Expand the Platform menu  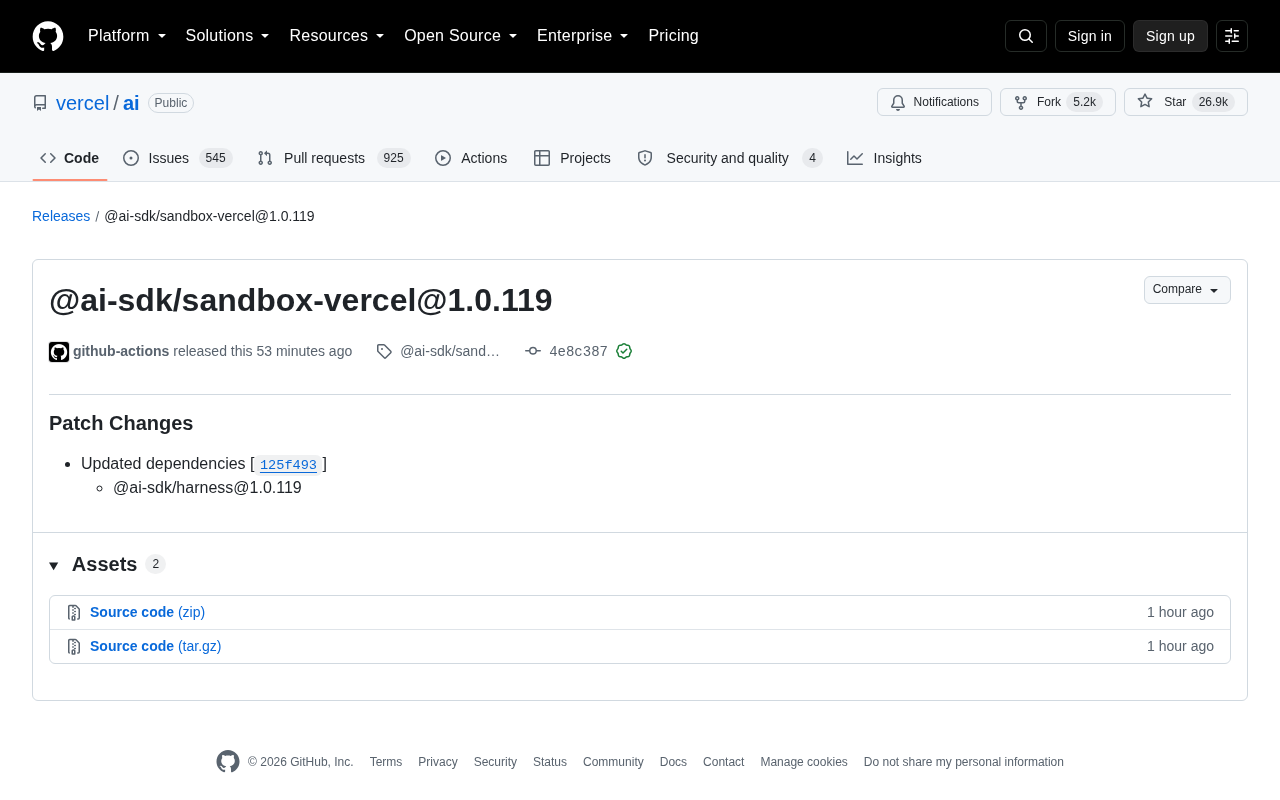(x=127, y=36)
